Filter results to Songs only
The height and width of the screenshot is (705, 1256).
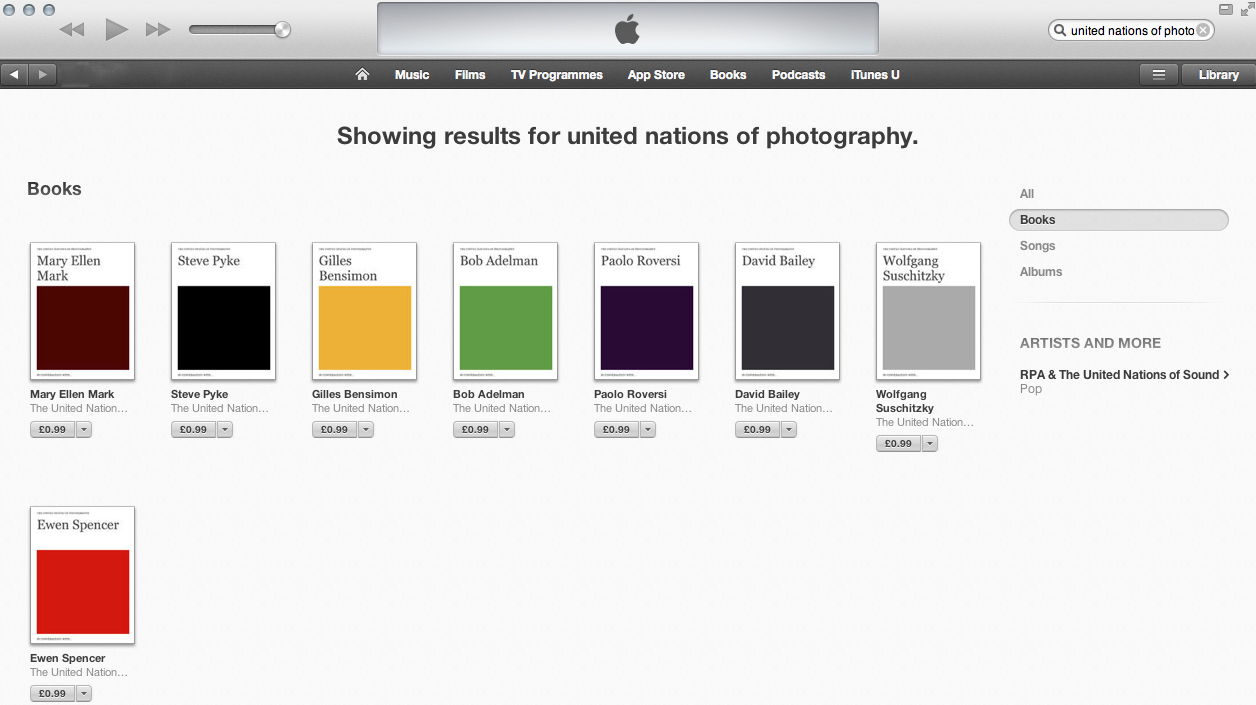pyautogui.click(x=1037, y=245)
